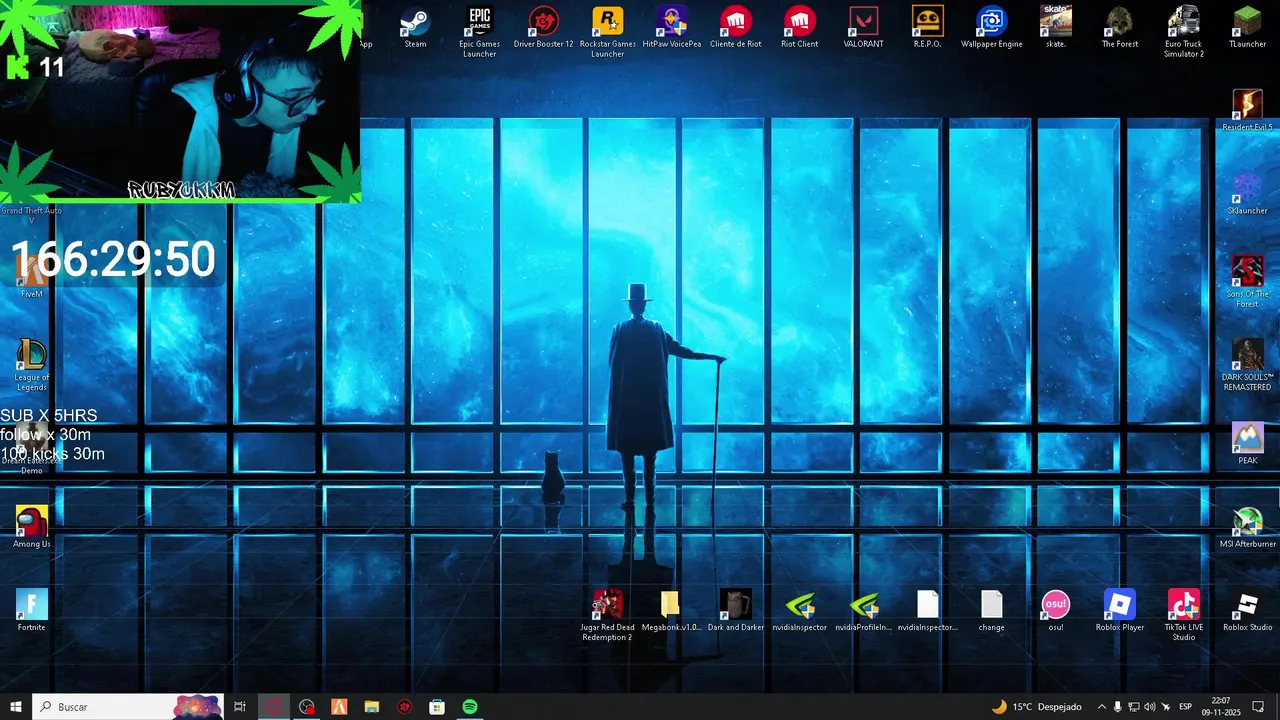Expand the hidden system tray icons
1280x720 pixels.
[1102, 707]
